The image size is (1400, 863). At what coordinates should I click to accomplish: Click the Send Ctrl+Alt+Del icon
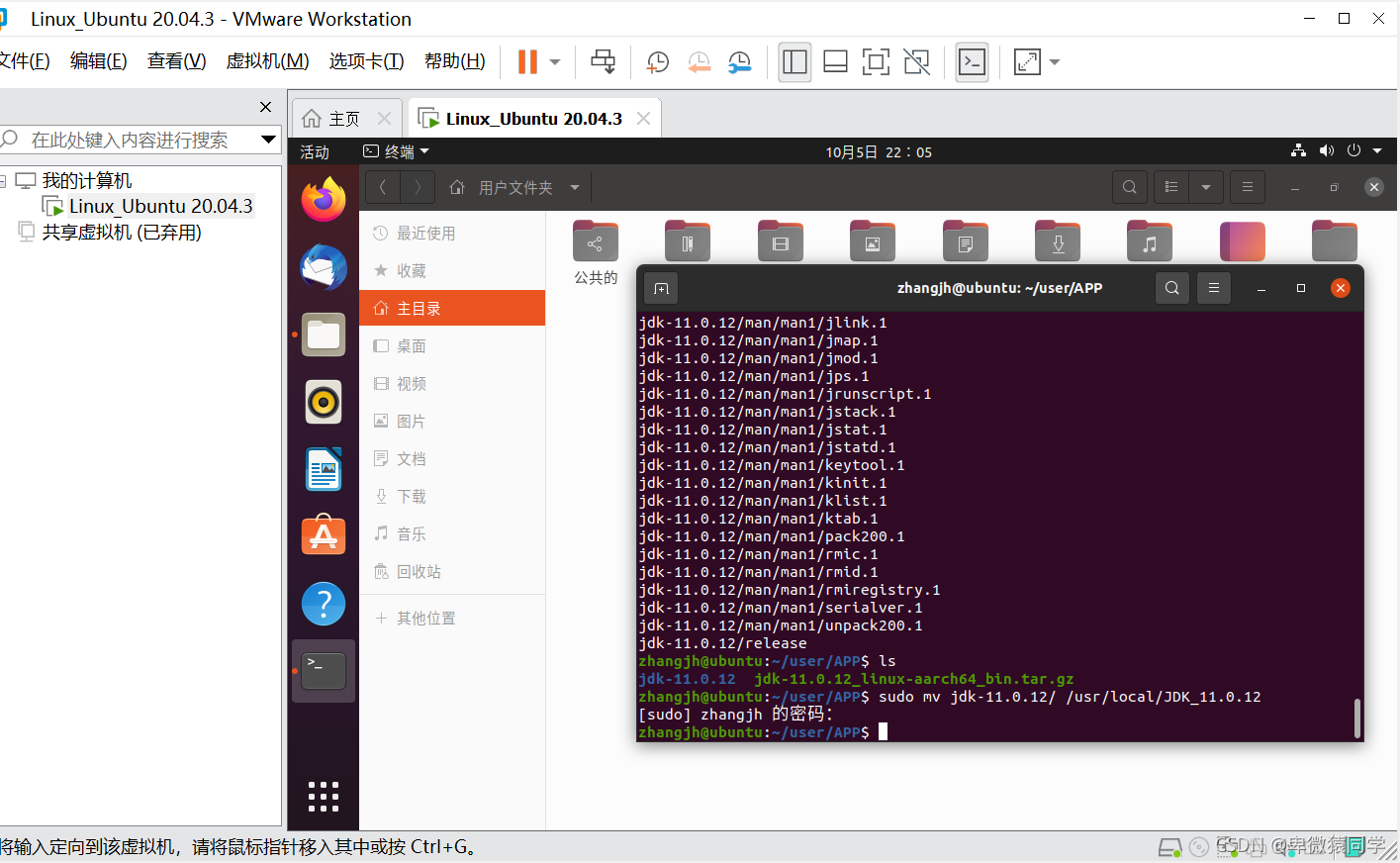pos(603,61)
